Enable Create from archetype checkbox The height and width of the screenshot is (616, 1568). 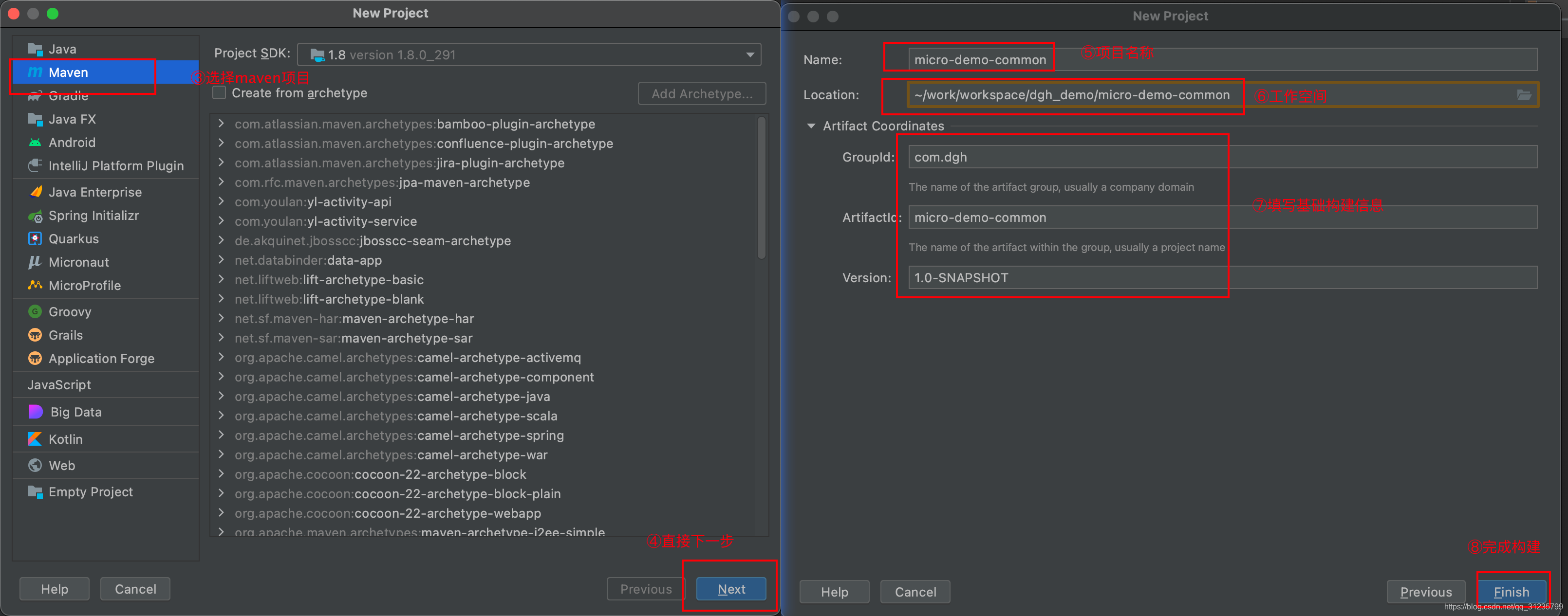[219, 93]
